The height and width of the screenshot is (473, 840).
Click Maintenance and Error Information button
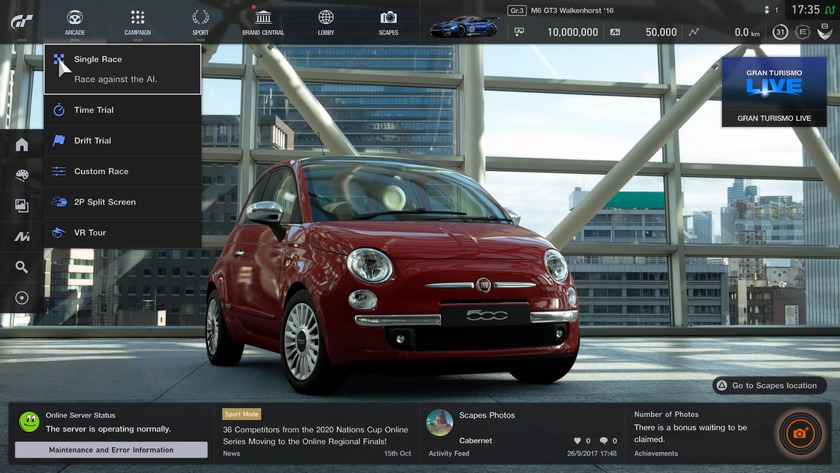pyautogui.click(x=111, y=450)
